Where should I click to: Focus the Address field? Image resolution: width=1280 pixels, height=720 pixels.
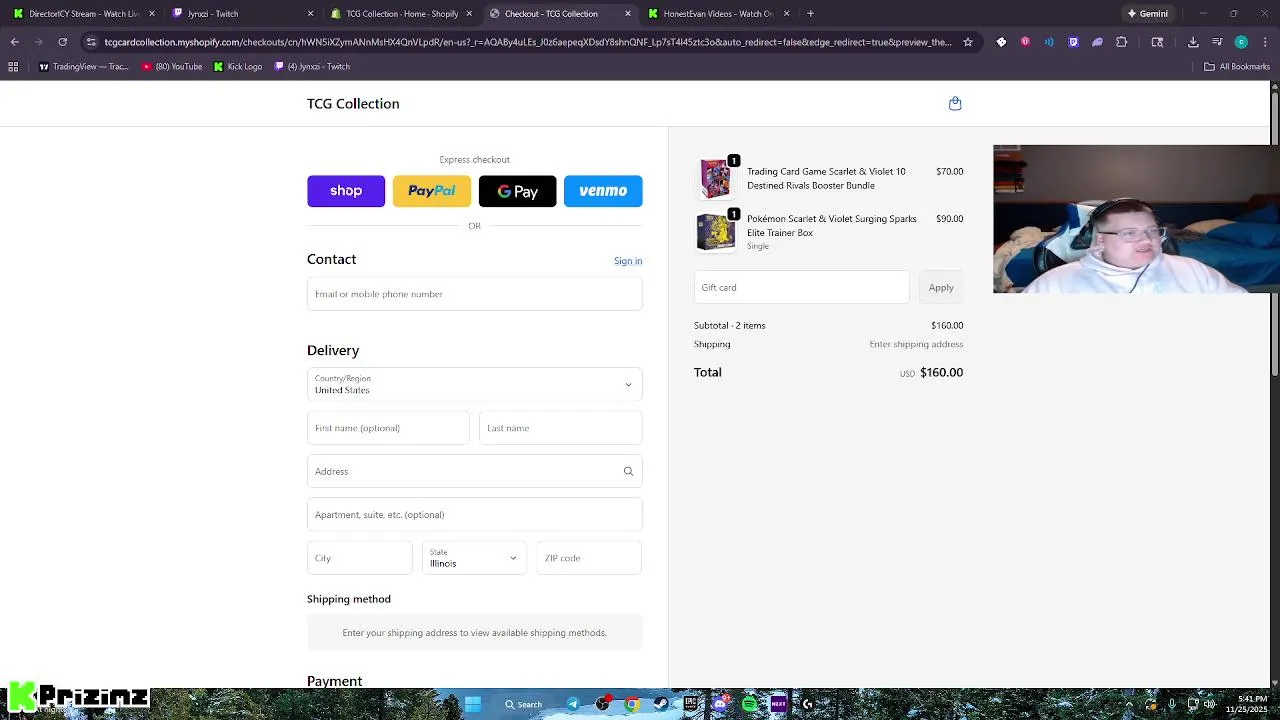(474, 471)
